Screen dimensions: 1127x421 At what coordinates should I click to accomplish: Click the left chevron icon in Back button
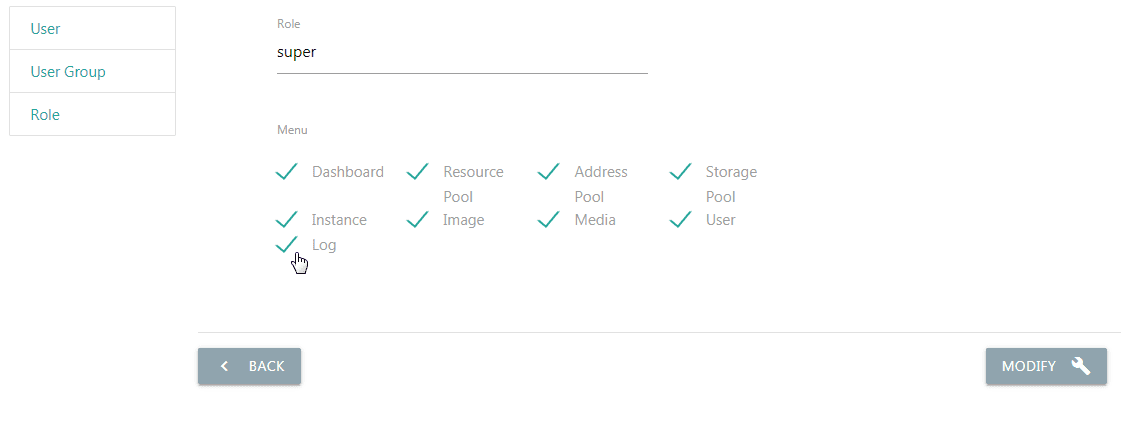coord(224,366)
